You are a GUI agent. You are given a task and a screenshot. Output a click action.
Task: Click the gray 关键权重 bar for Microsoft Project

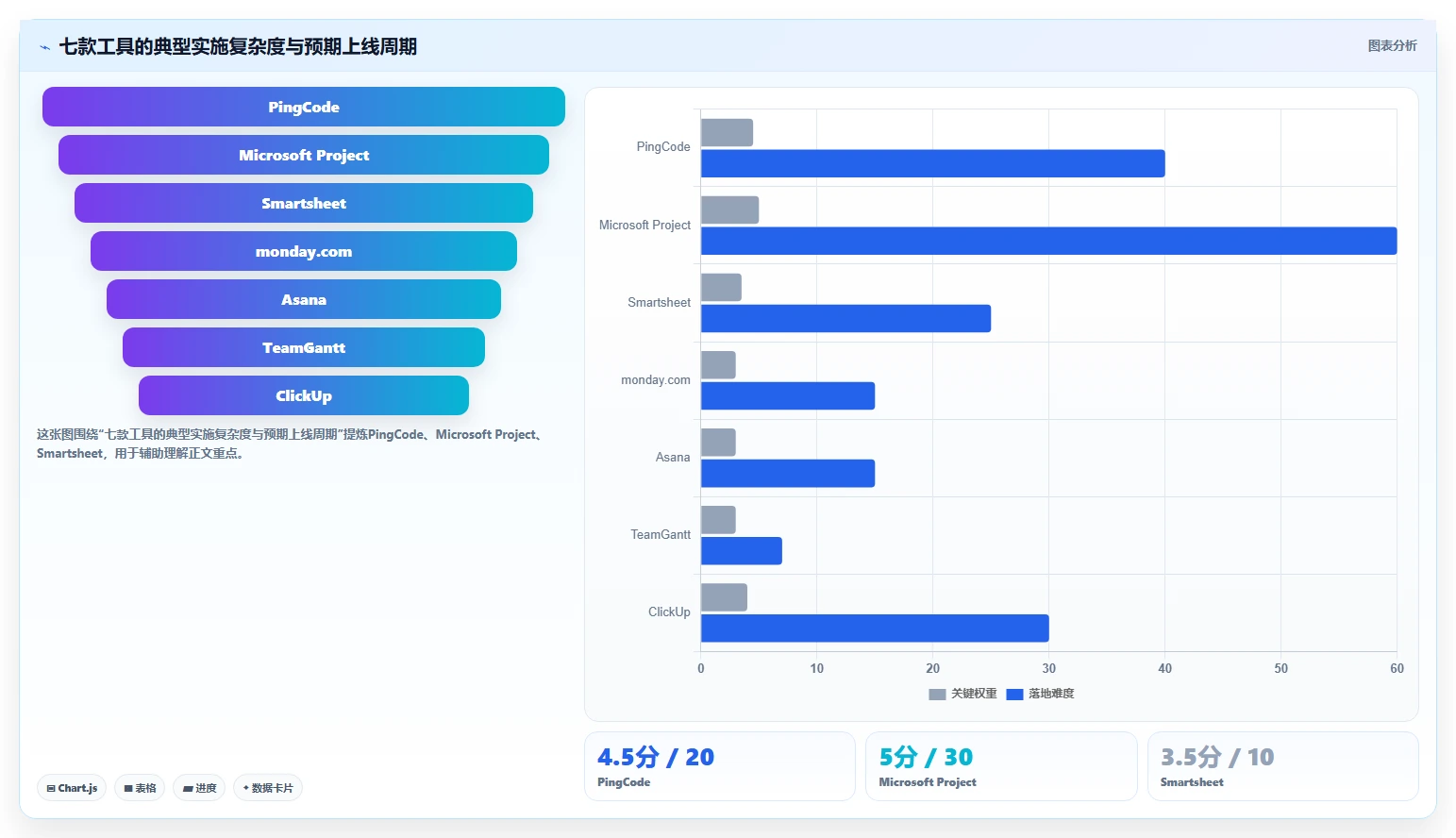click(729, 209)
